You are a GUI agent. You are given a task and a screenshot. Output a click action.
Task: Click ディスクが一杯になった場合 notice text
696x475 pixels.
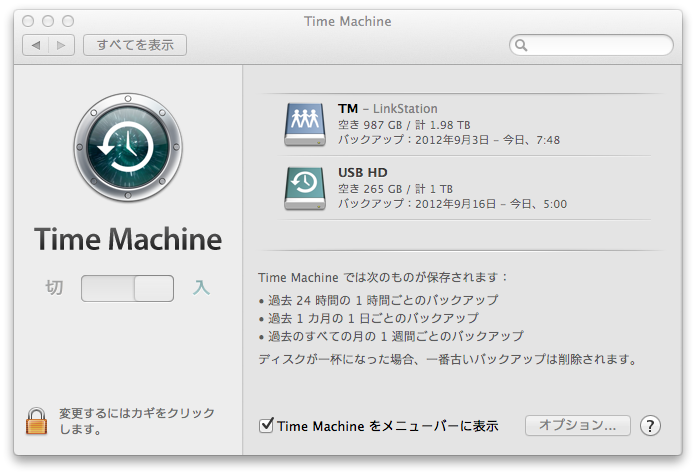click(x=448, y=359)
